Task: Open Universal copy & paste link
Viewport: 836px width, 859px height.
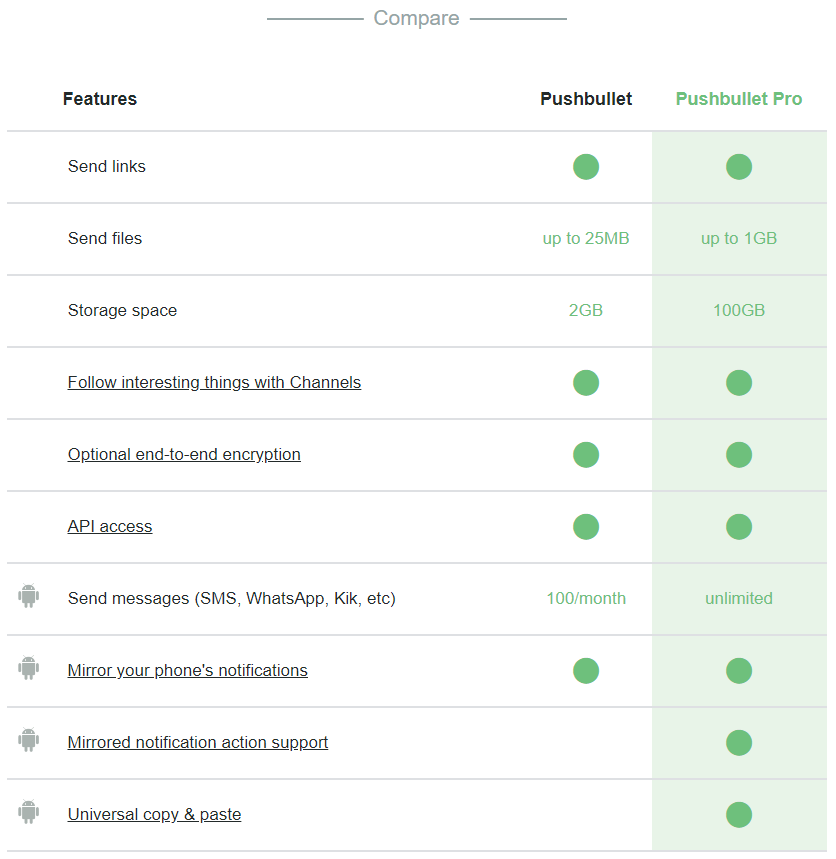Action: point(154,815)
